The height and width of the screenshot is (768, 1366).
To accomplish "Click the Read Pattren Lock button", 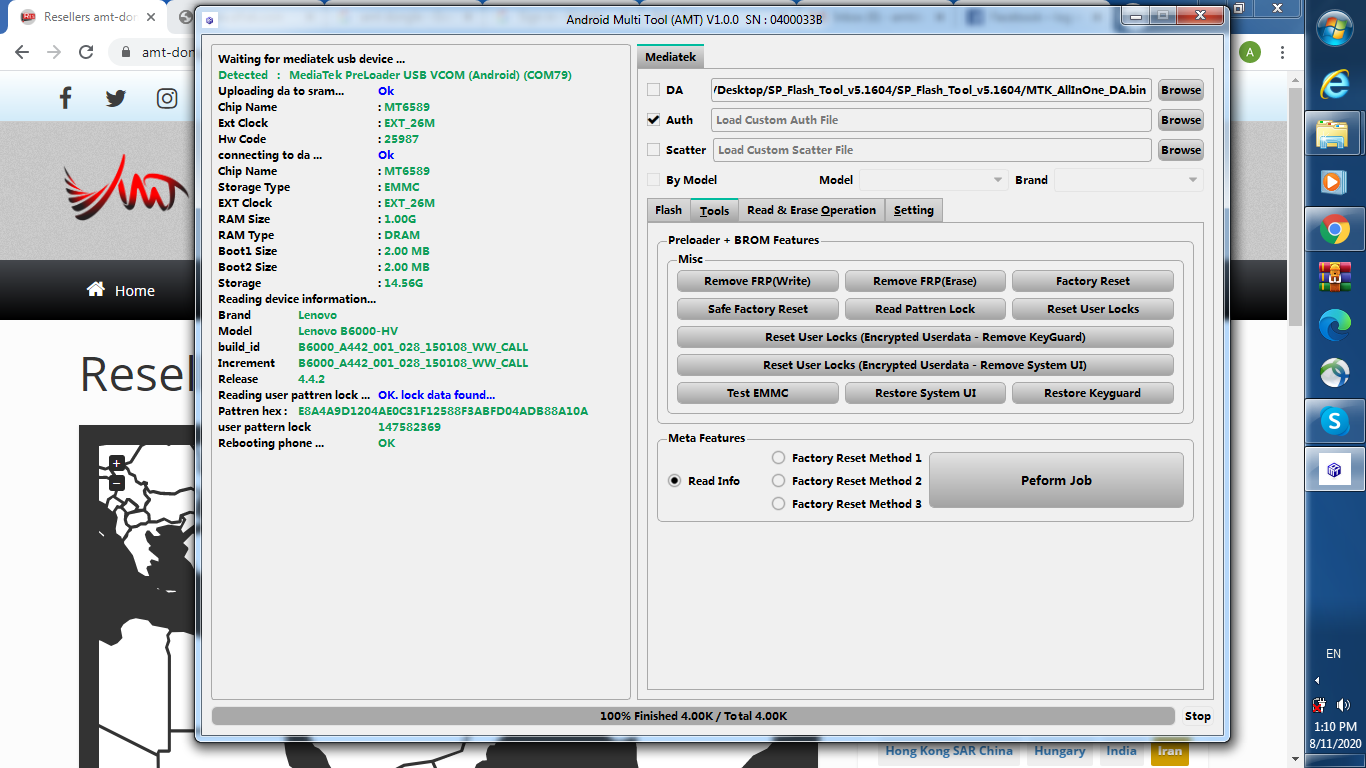I will pos(925,309).
